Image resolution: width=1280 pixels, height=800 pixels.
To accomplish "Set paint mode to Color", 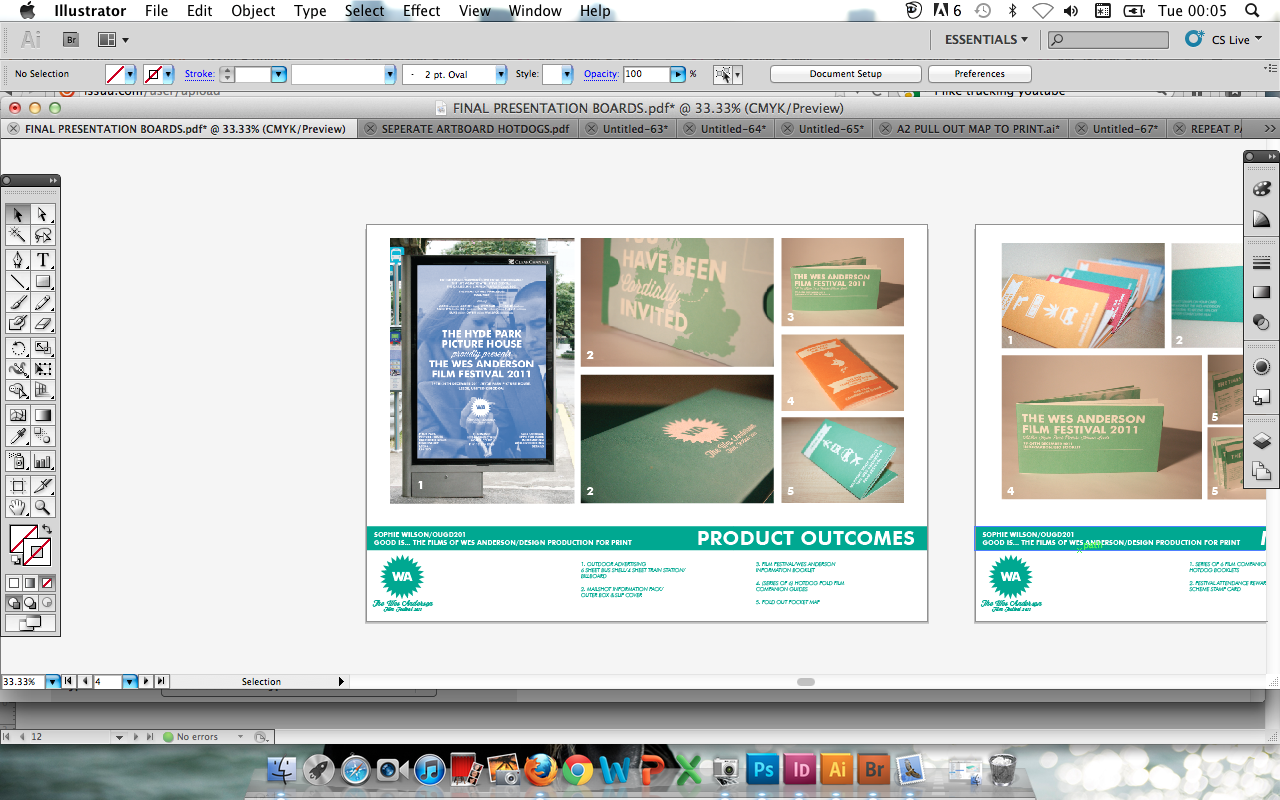I will click(14, 583).
